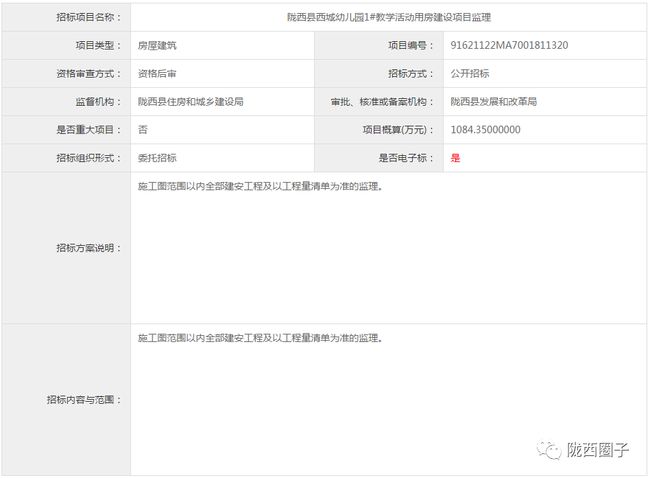Select the 招标项目名称 label

click(89, 17)
